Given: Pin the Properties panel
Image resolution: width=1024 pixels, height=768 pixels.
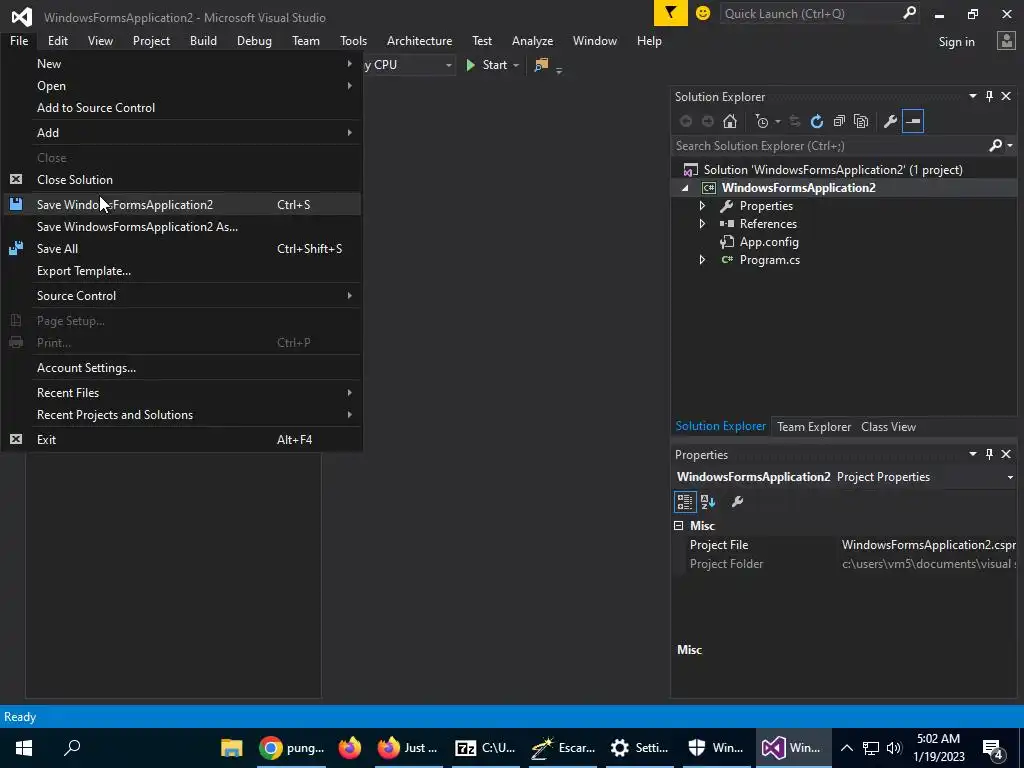Looking at the screenshot, I should (989, 455).
